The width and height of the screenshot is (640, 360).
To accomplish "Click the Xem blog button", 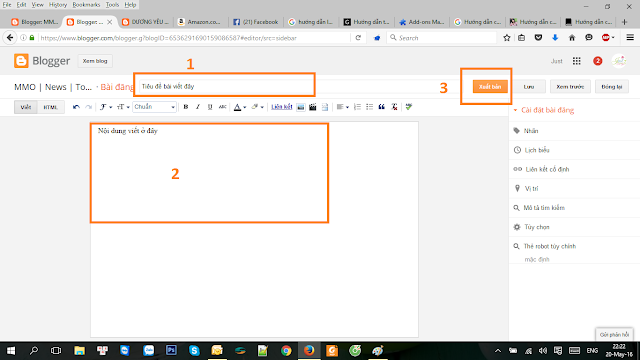I will [95, 61].
